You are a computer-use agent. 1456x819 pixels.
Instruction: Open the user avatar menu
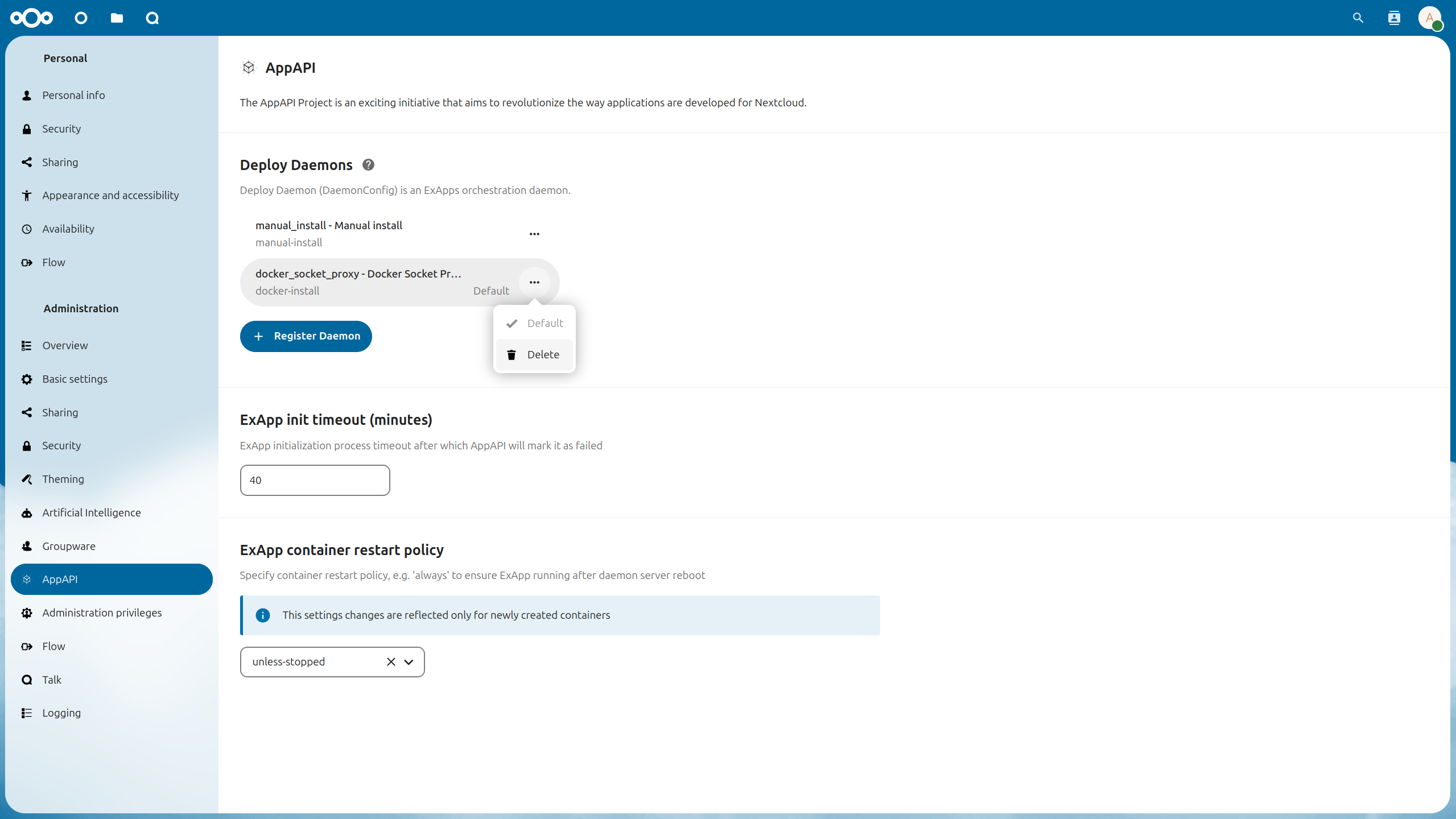(1429, 18)
